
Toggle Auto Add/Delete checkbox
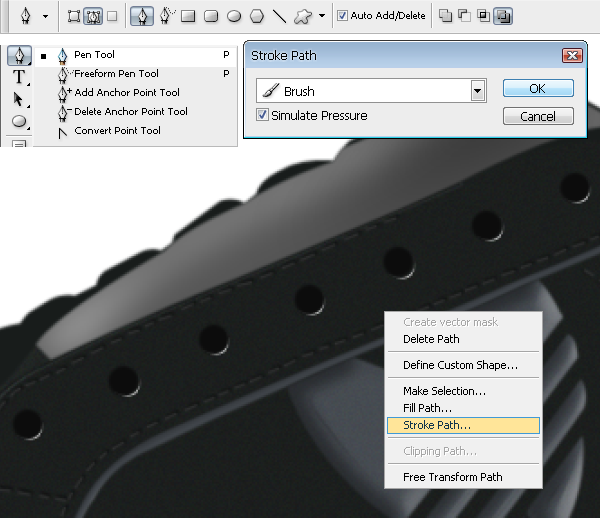(x=342, y=16)
